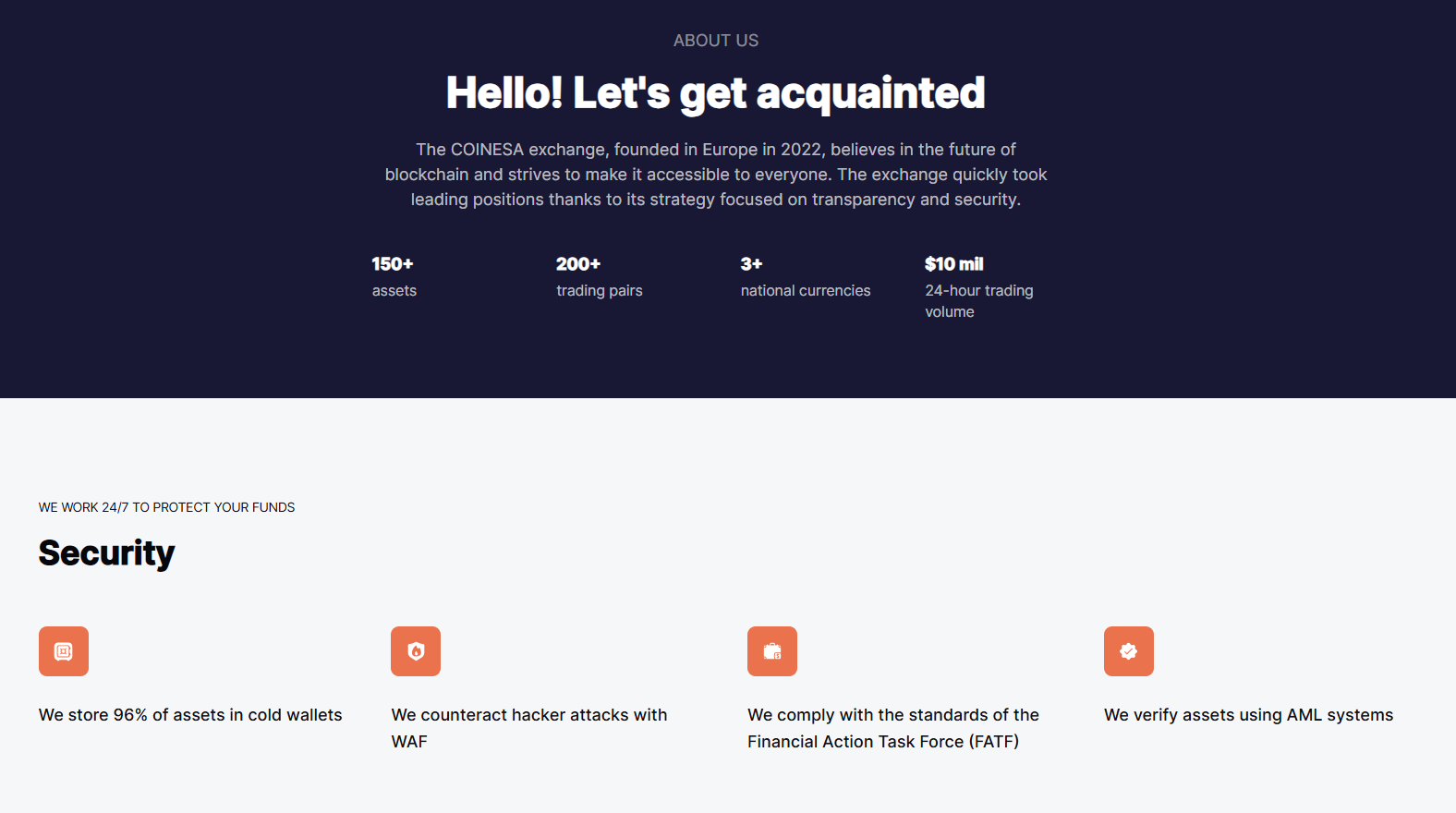Click 'We counteract hacker attacks with WAF' text
The image size is (1456, 813).
(528, 728)
